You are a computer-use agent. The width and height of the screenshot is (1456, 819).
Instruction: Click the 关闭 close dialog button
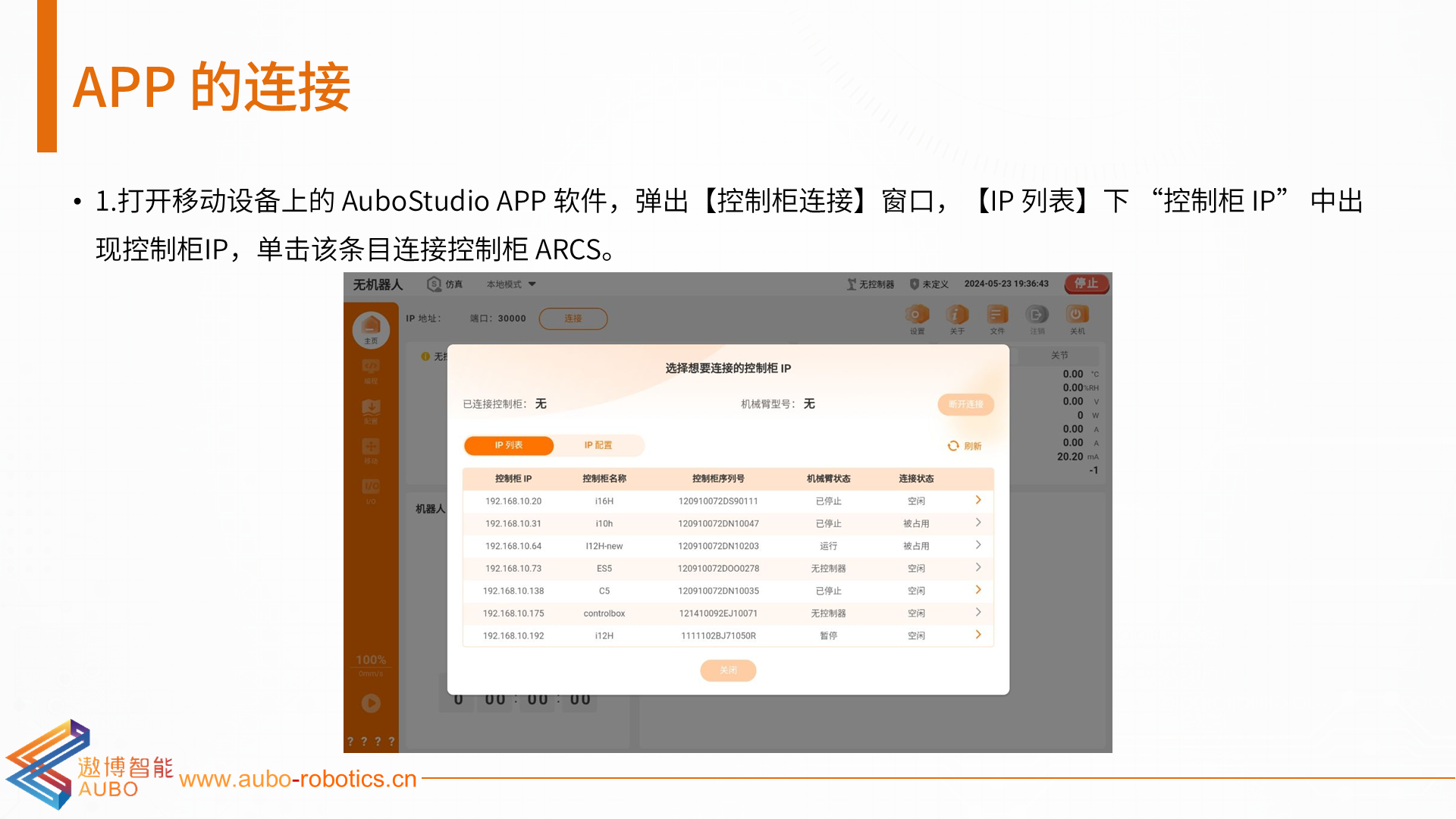[x=727, y=670]
